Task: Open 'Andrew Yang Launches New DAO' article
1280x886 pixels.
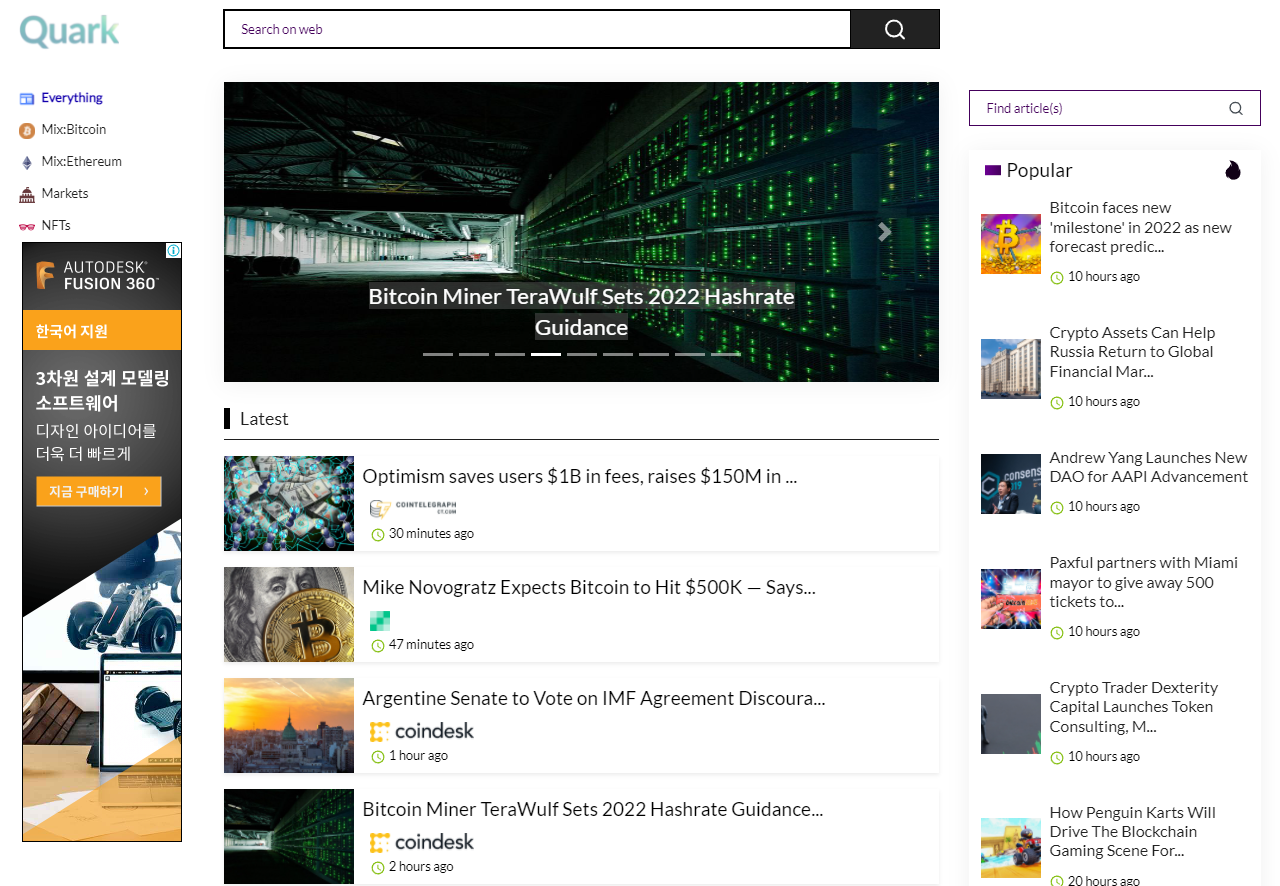Action: click(x=1149, y=467)
